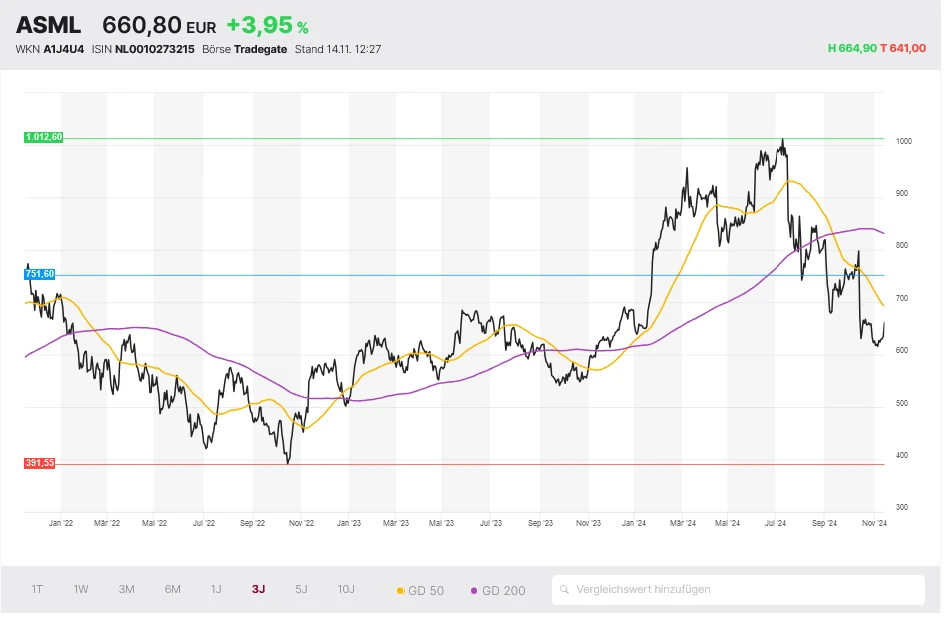Switch to the 1T timeframe
This screenshot has height=627, width=947.
(36, 590)
